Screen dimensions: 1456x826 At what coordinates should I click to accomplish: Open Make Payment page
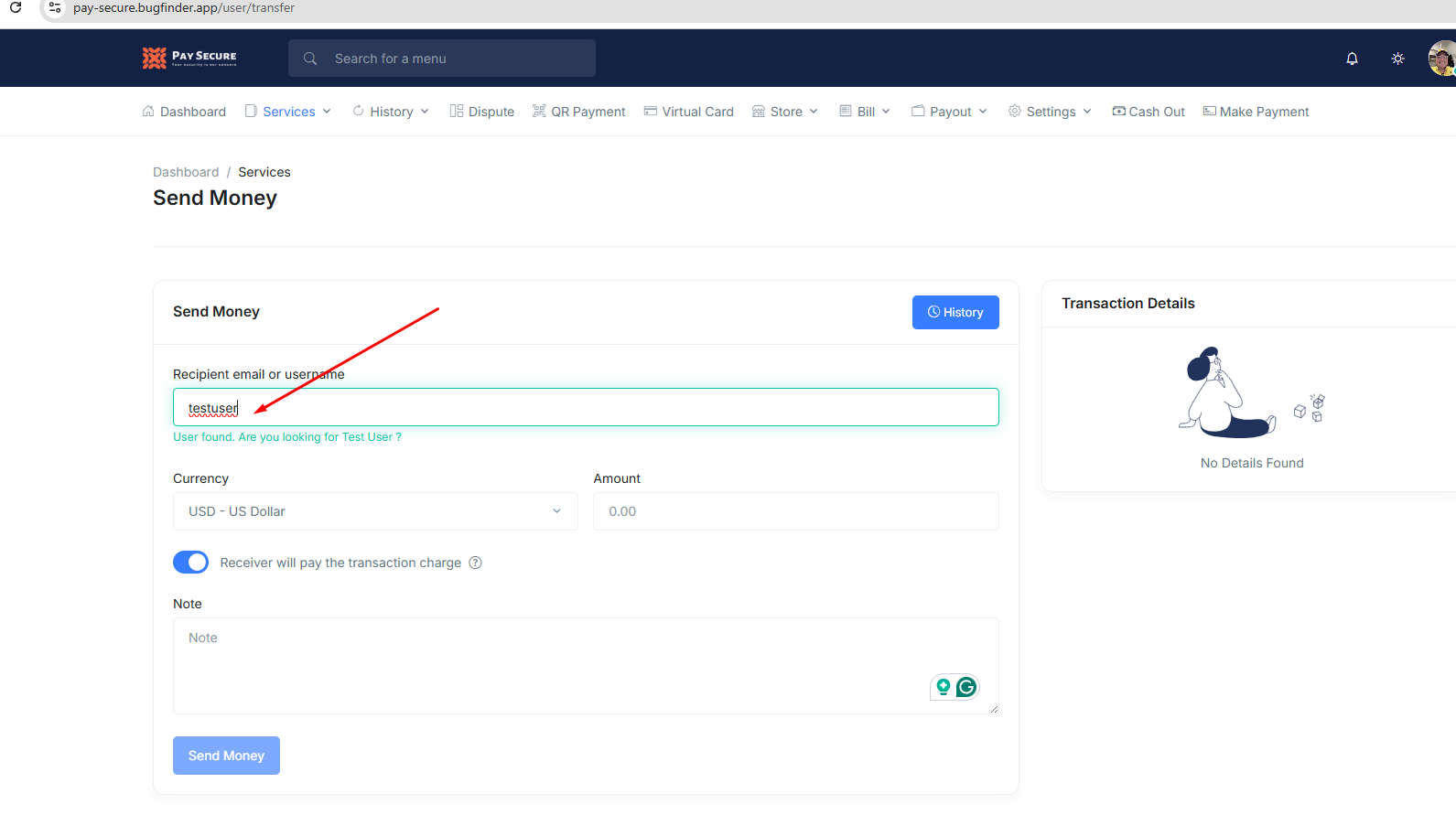point(1256,112)
